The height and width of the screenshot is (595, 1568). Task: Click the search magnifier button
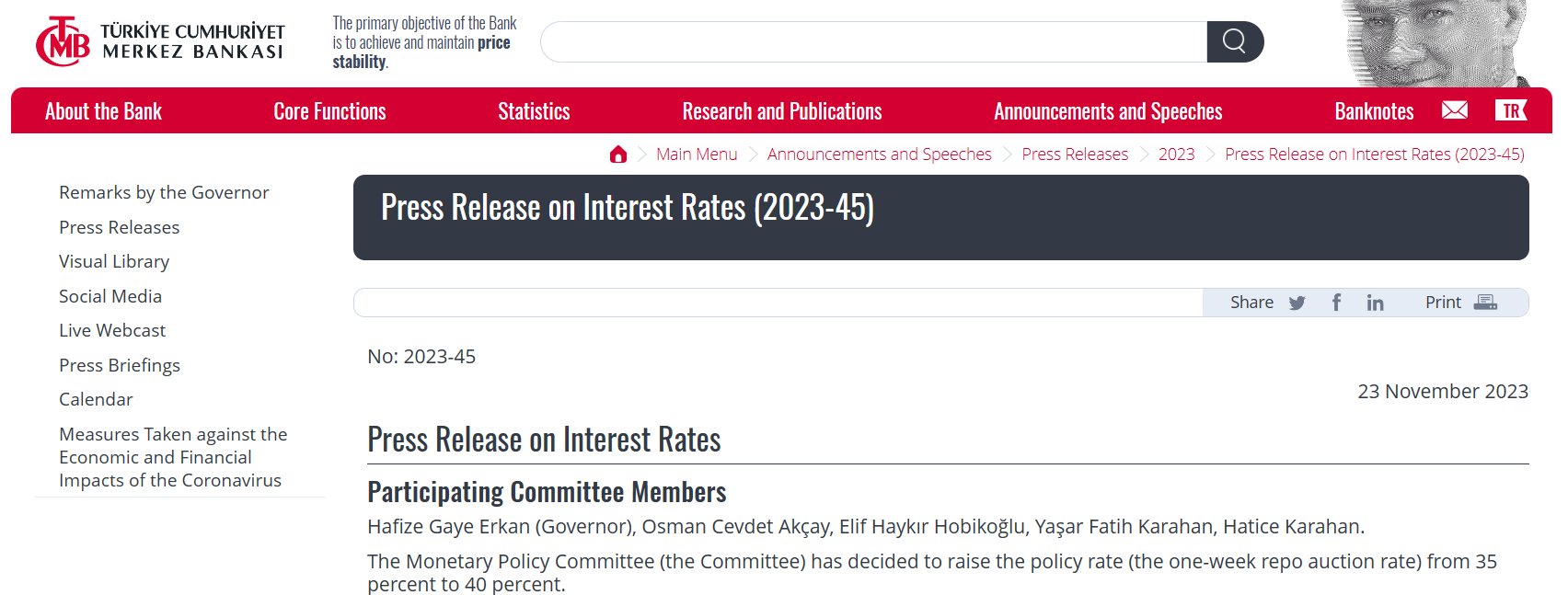pyautogui.click(x=1234, y=41)
